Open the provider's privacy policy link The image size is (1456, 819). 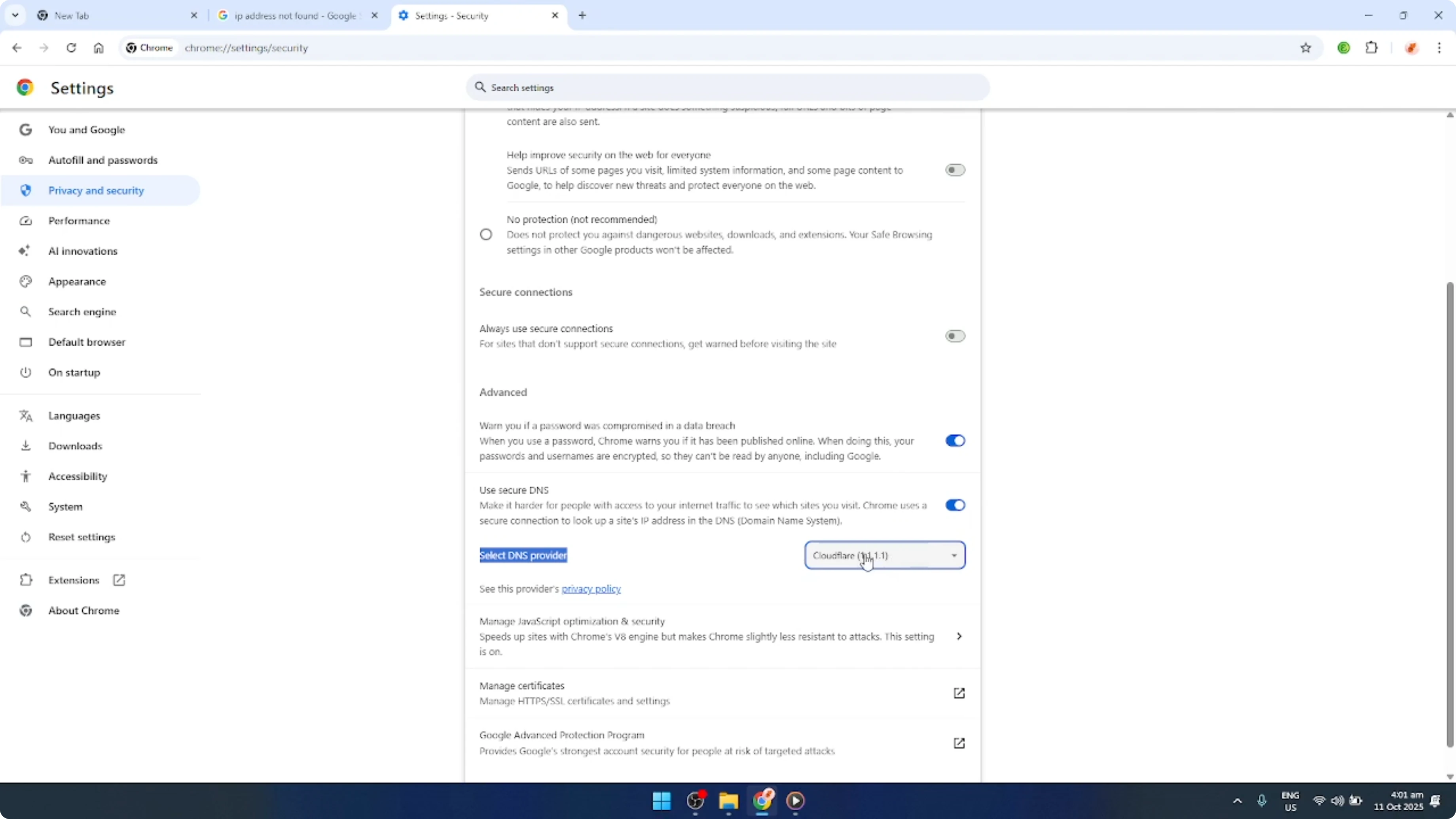[591, 588]
